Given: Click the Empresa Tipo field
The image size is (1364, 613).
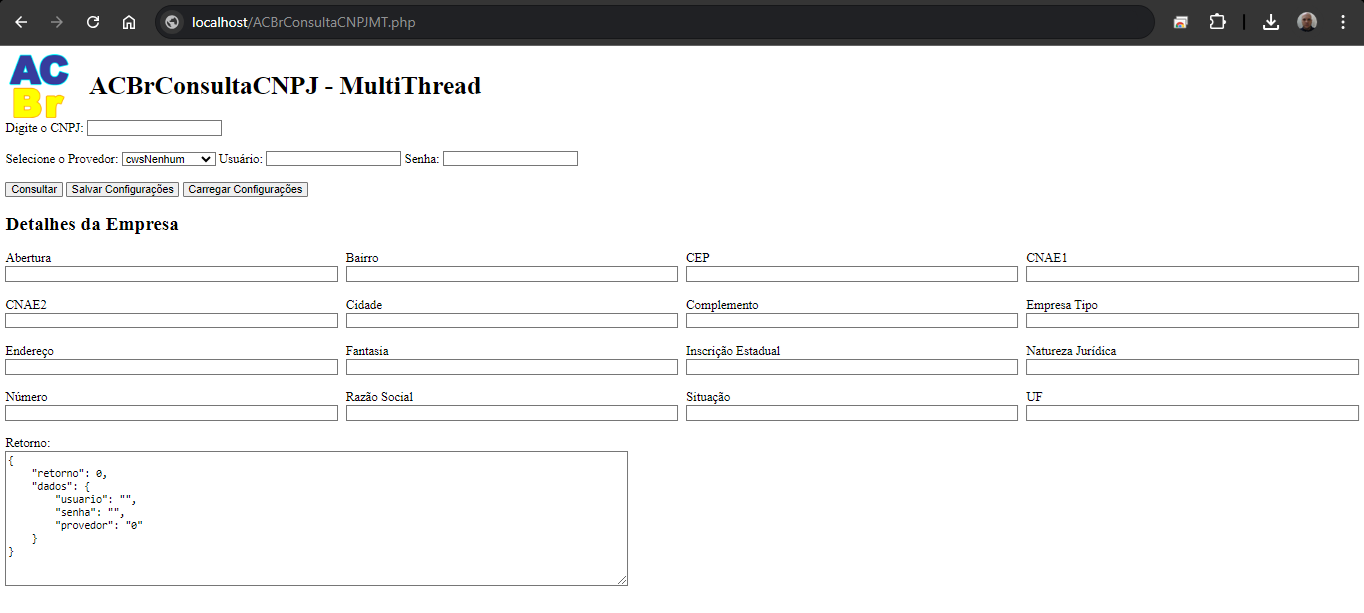Looking at the screenshot, I should [x=1192, y=321].
